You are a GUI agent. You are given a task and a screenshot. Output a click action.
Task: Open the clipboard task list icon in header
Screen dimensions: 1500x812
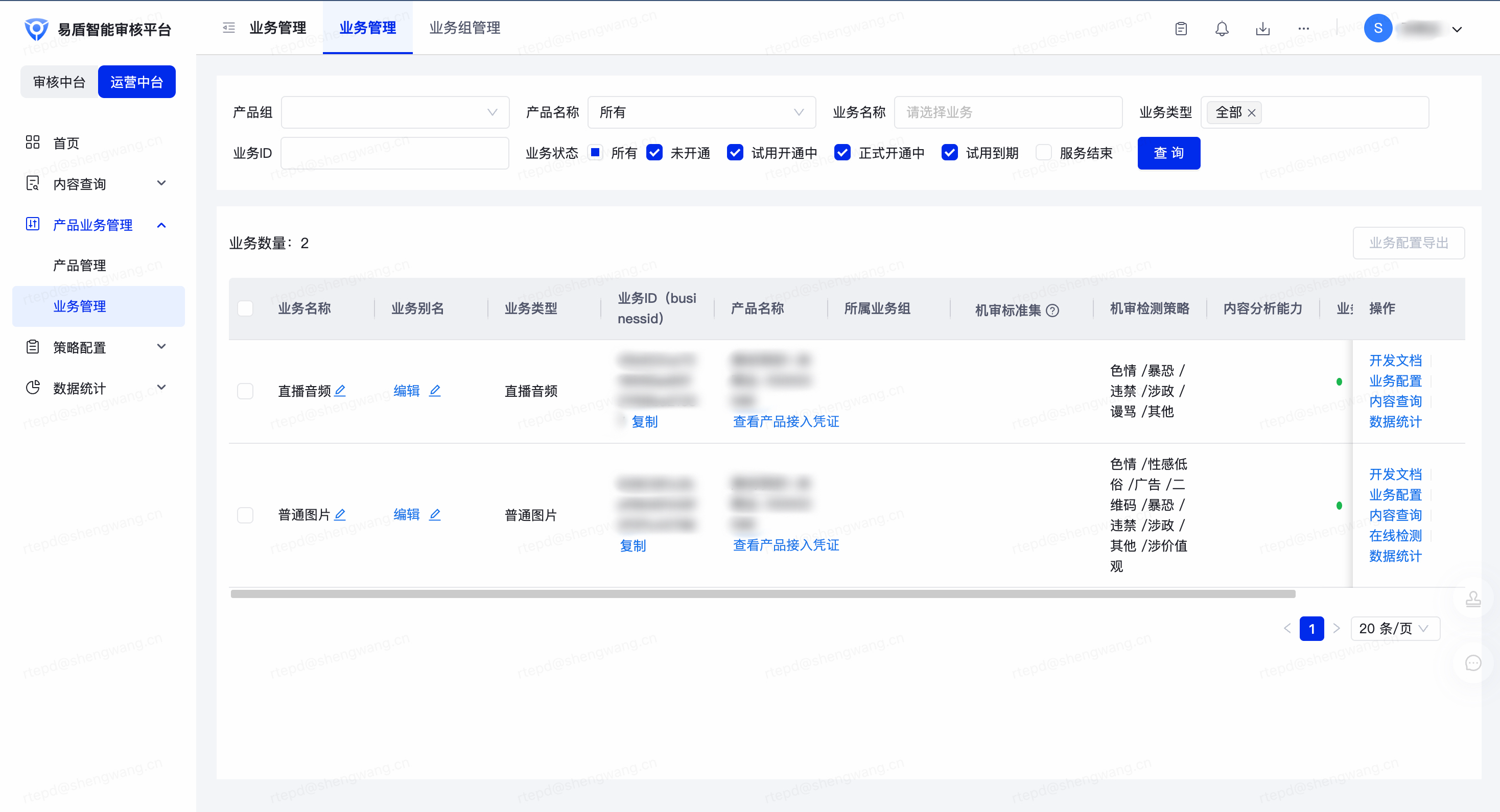click(x=1181, y=29)
